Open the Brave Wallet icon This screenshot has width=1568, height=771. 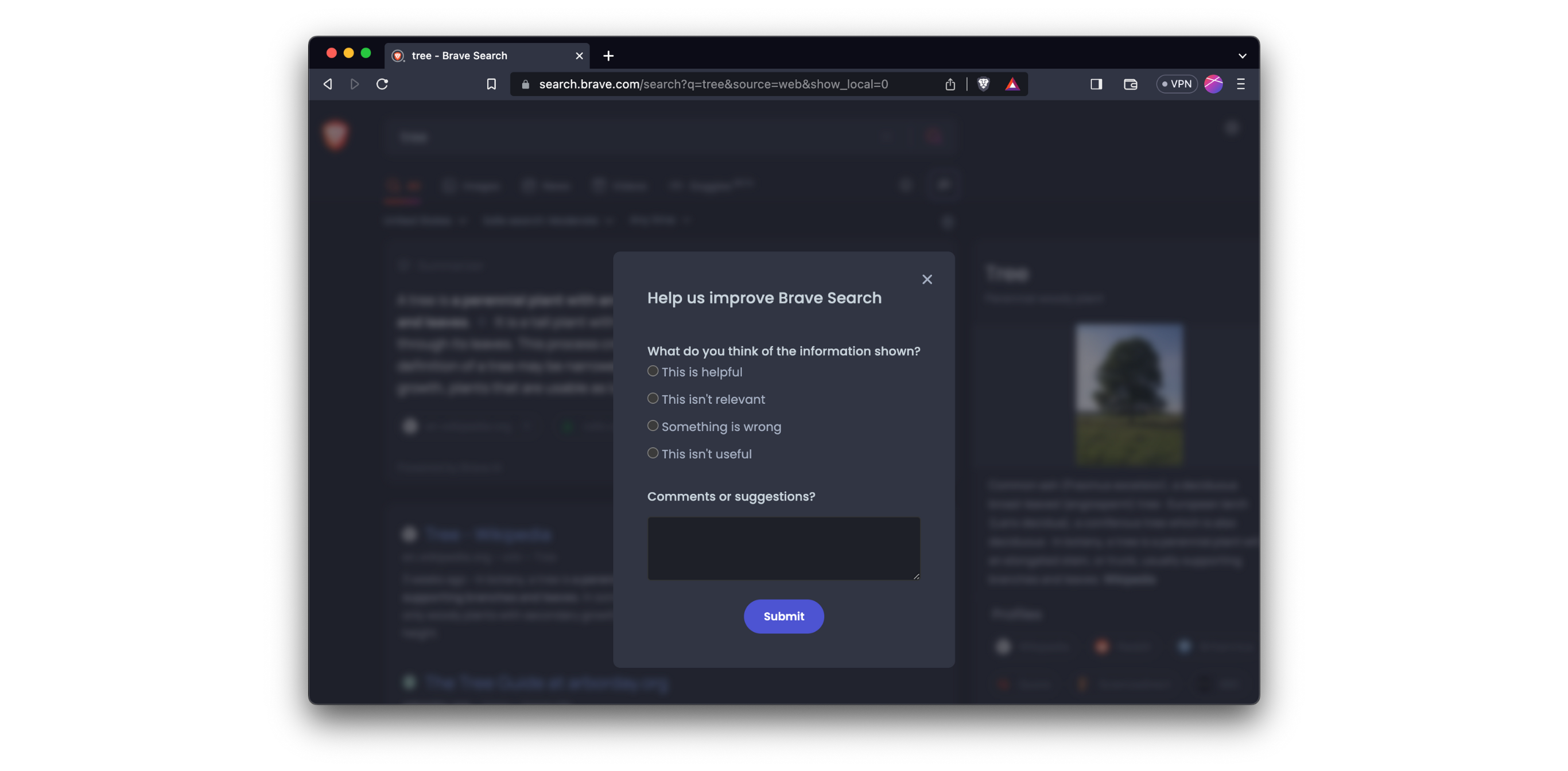coord(1130,84)
